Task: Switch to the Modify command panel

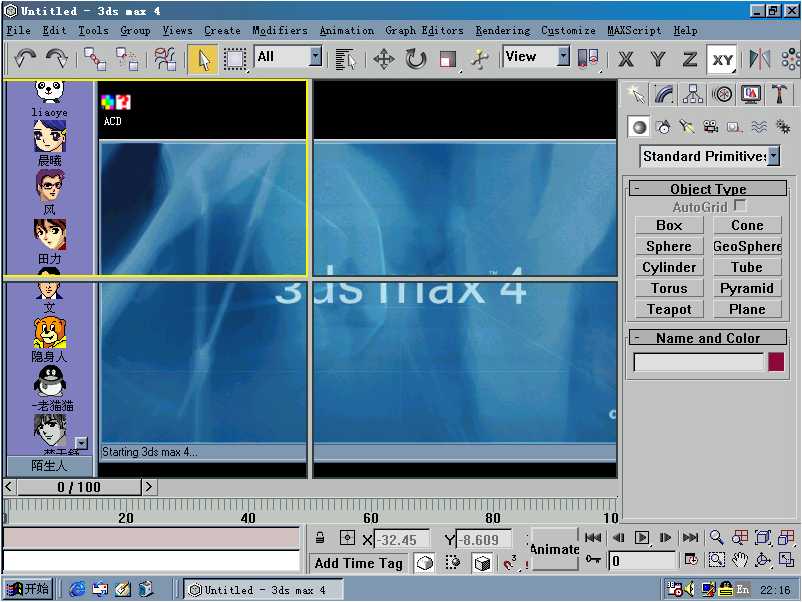Action: pos(664,94)
